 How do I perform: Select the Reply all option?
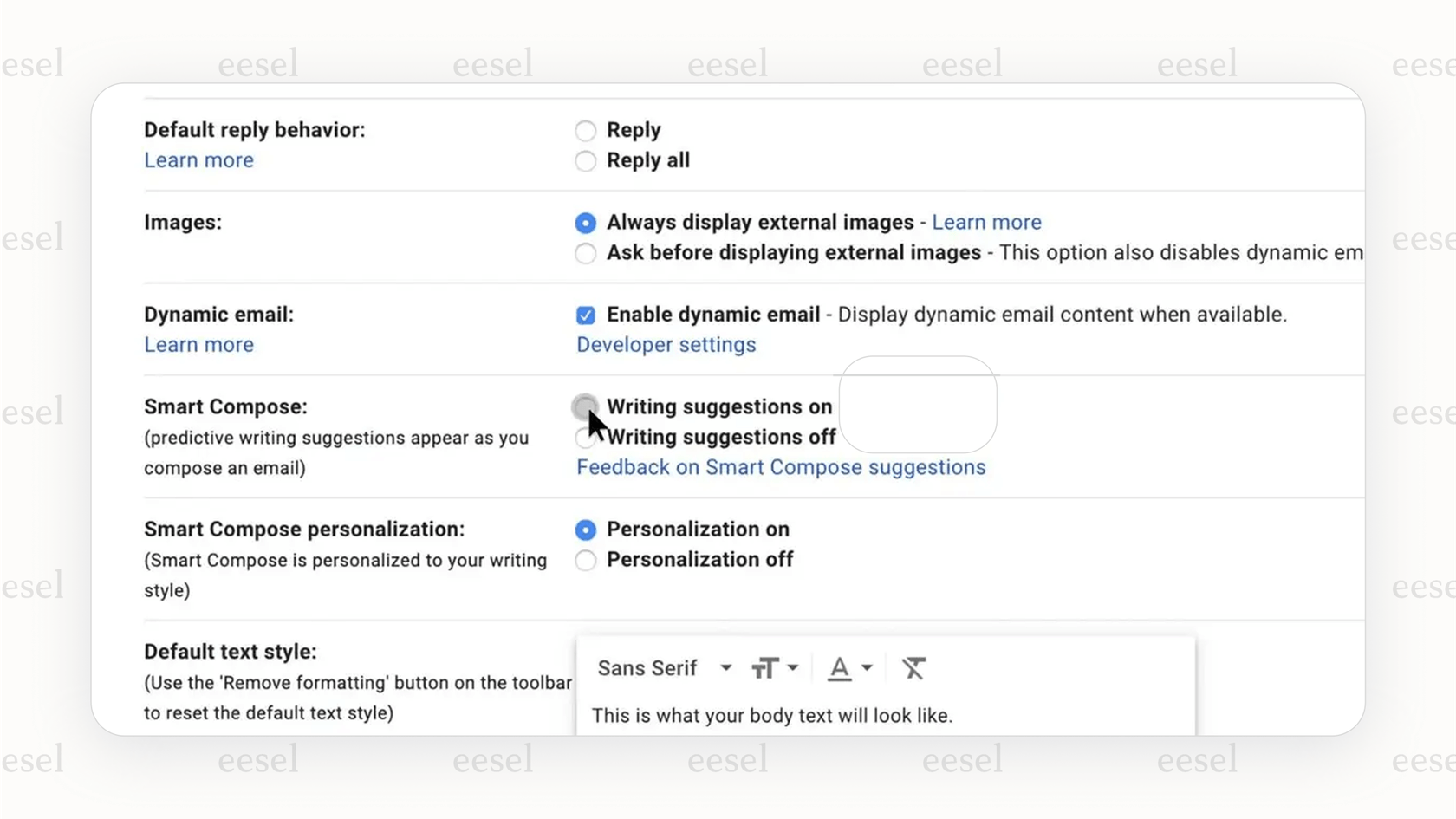click(x=586, y=161)
